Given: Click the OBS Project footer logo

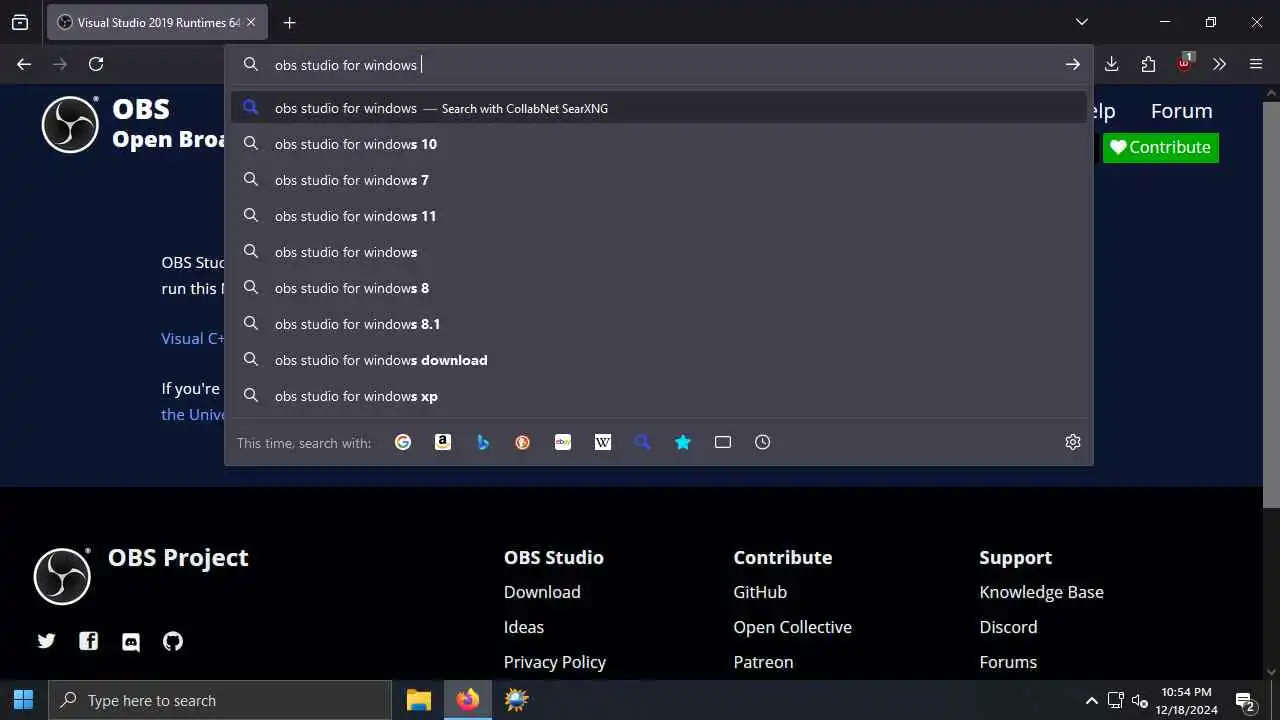Looking at the screenshot, I should coord(62,576).
